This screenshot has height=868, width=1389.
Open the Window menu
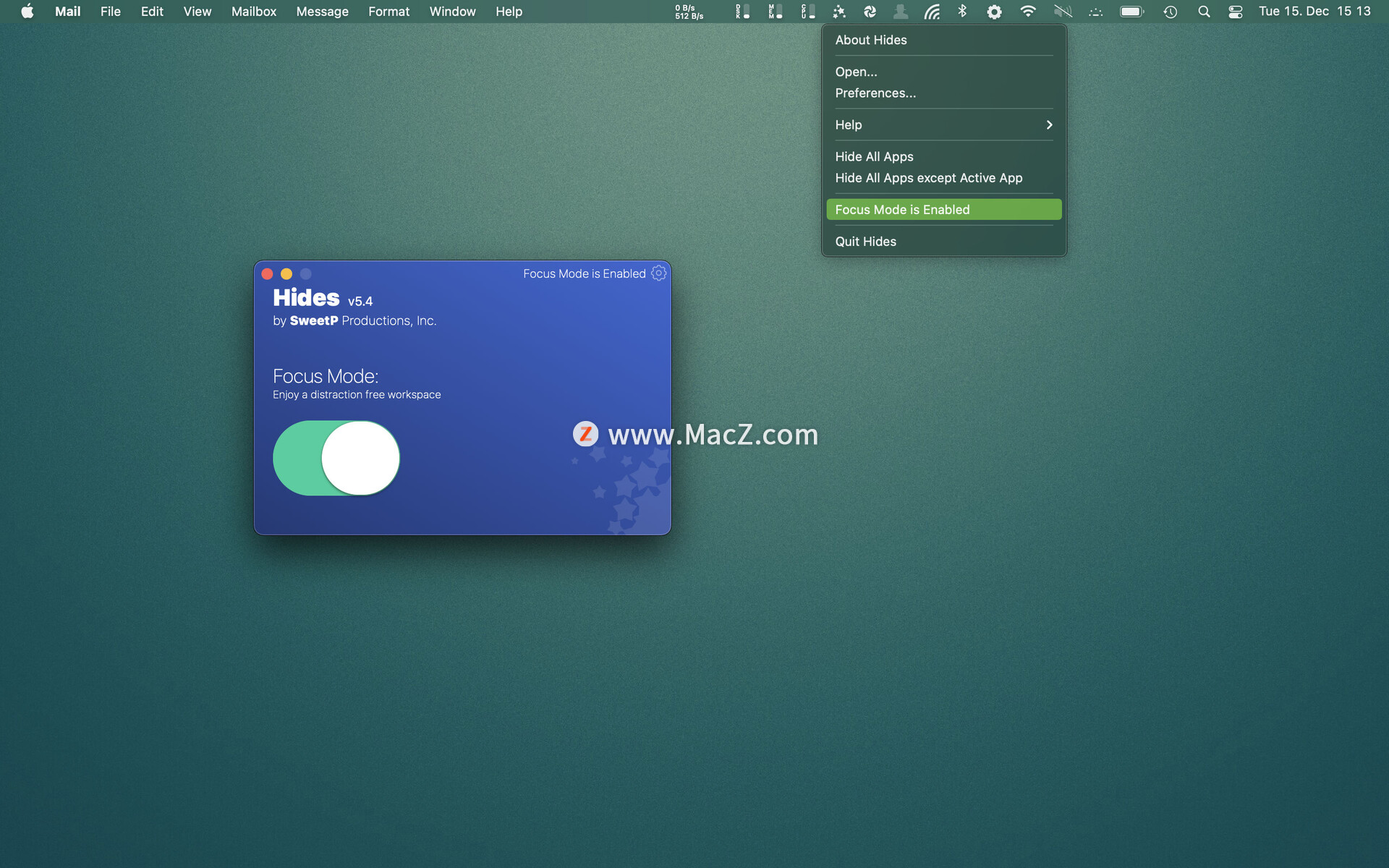tap(452, 12)
